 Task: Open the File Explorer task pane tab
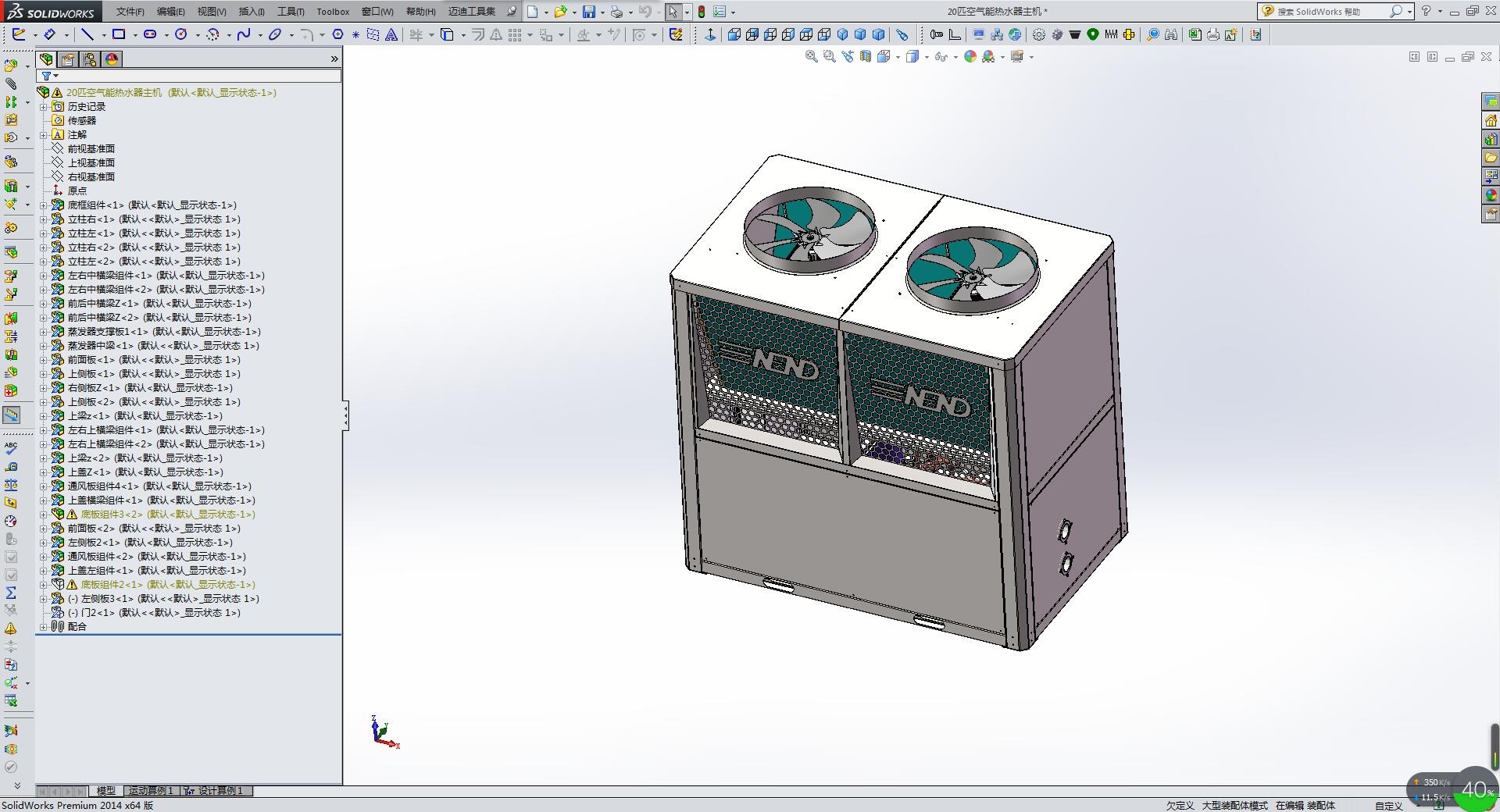point(1491,158)
